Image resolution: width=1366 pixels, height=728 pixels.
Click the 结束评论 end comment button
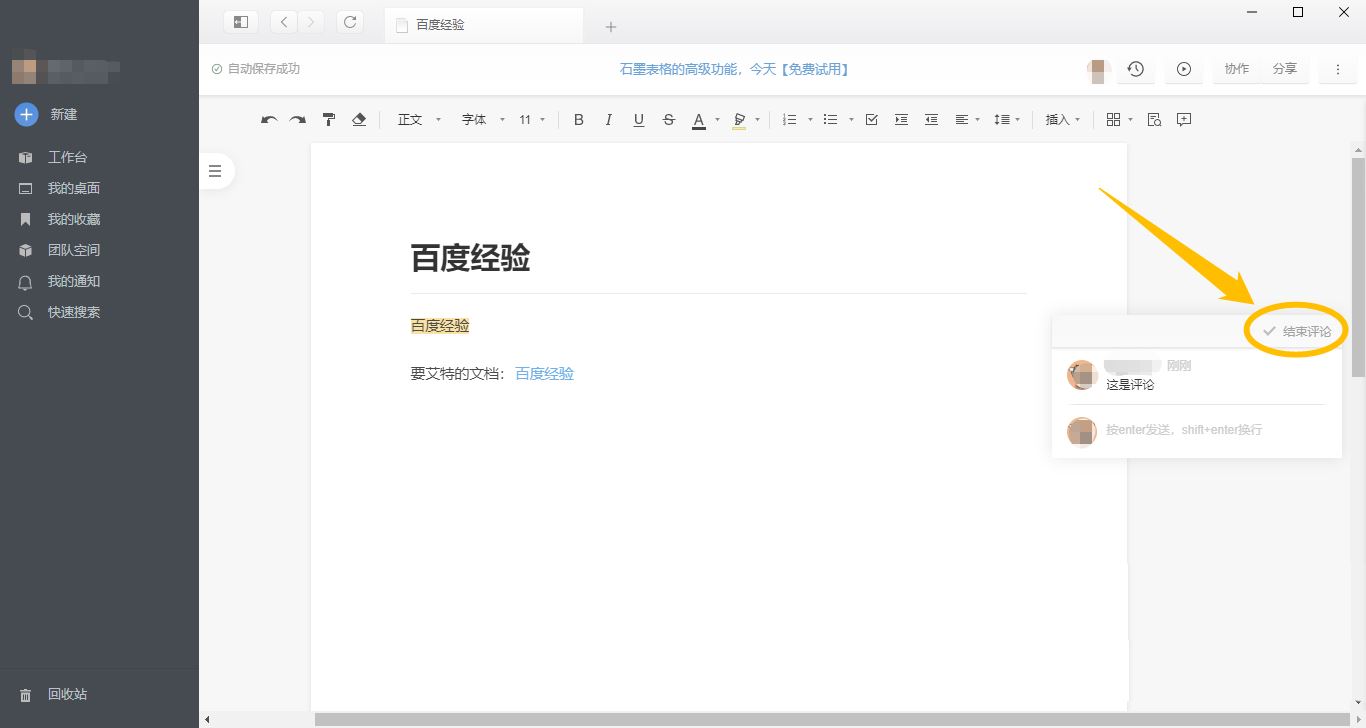tap(1296, 331)
